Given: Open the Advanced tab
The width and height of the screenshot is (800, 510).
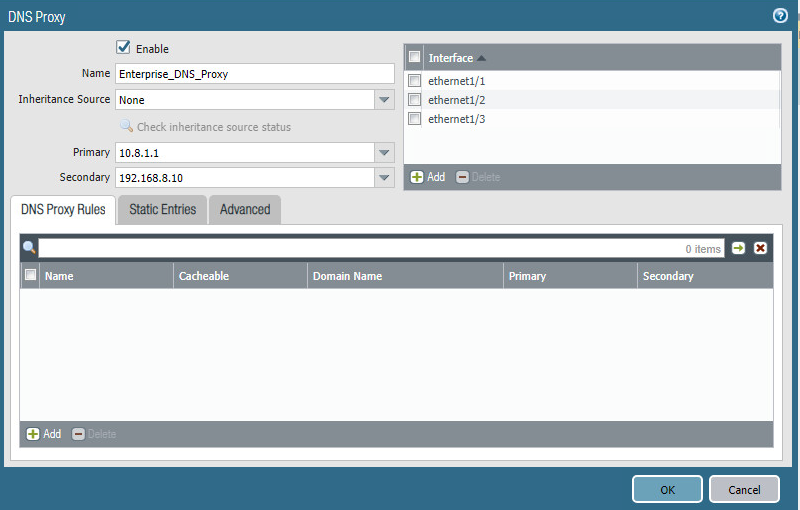Looking at the screenshot, I should point(245,209).
